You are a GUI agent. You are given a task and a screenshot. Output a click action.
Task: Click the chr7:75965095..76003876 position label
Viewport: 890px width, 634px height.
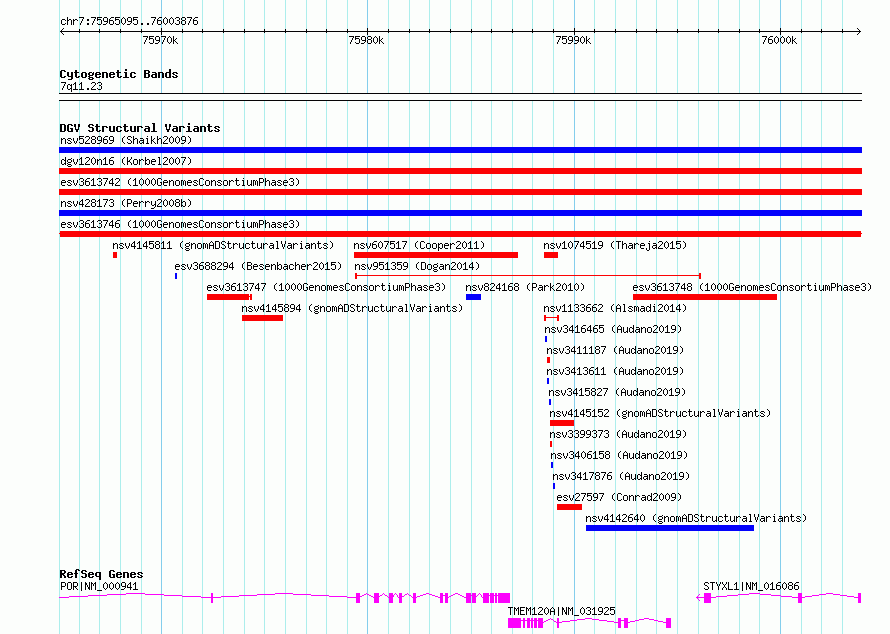(x=129, y=21)
